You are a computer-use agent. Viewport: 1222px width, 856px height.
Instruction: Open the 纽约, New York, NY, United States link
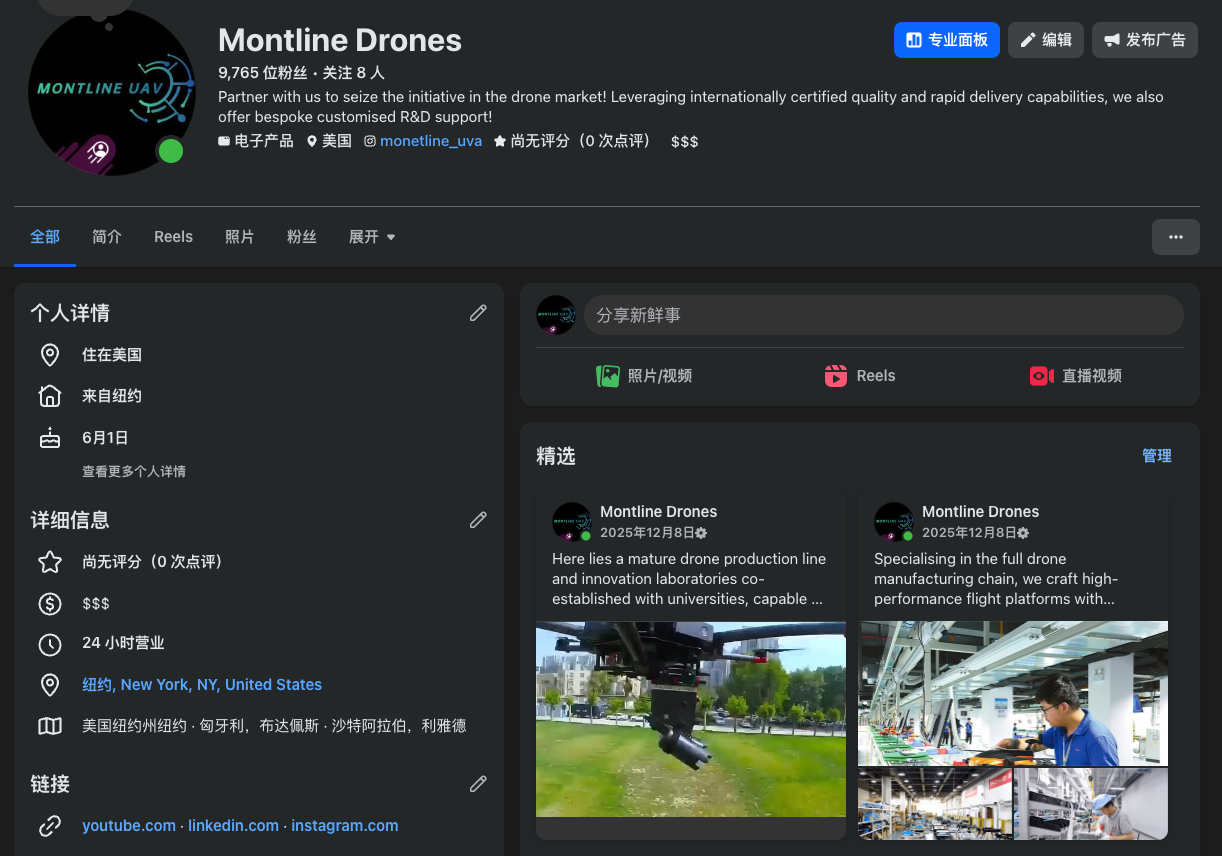click(202, 685)
